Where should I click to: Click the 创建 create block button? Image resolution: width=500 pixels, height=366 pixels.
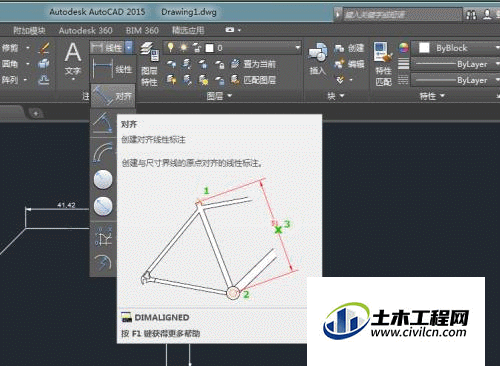pos(349,48)
